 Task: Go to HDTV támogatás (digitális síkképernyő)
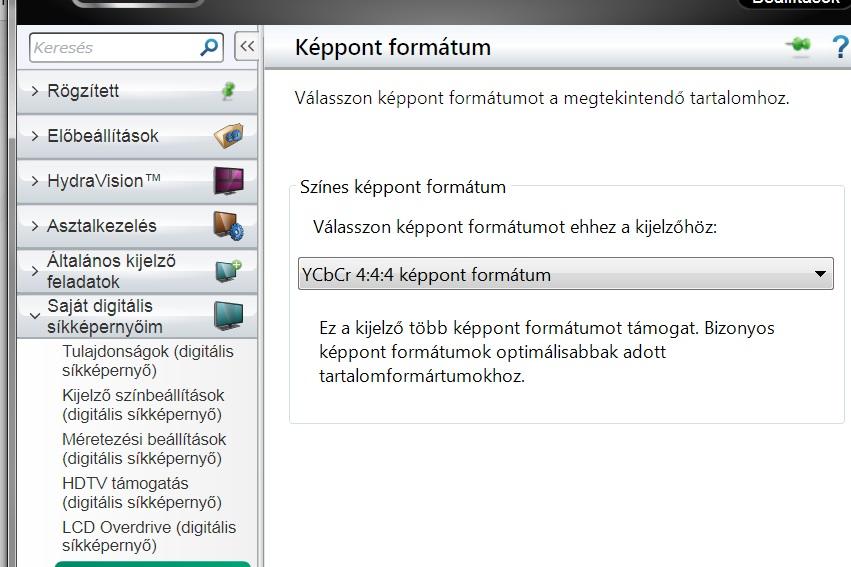coord(142,493)
